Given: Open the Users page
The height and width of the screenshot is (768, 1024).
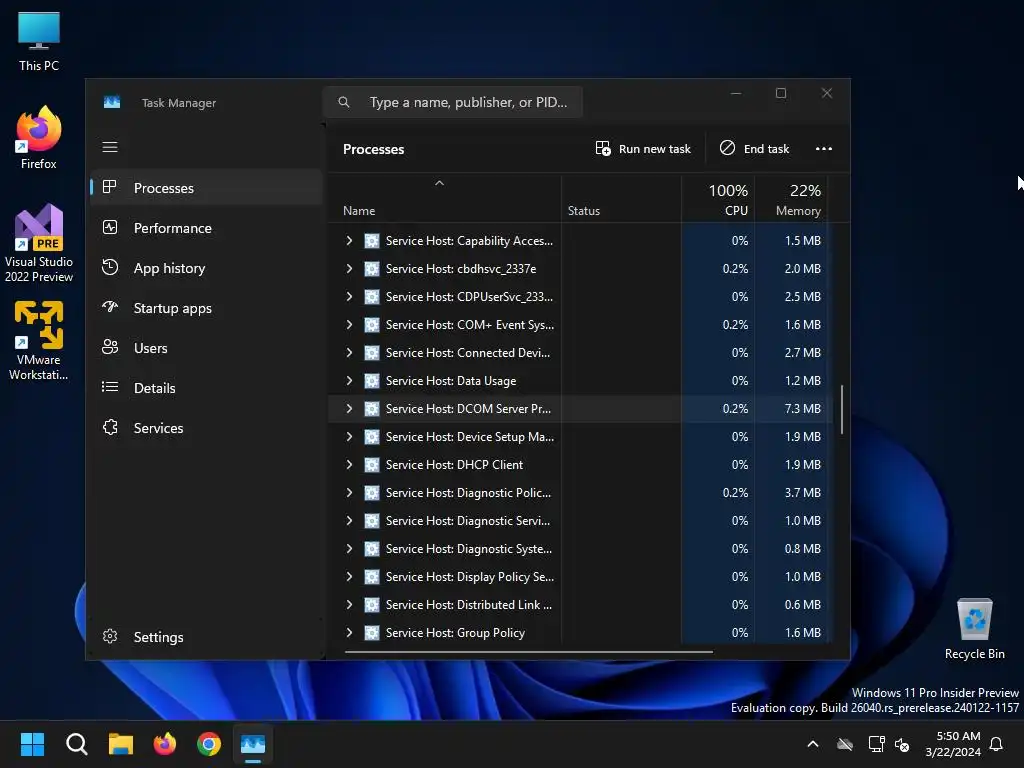Looking at the screenshot, I should [x=206, y=347].
